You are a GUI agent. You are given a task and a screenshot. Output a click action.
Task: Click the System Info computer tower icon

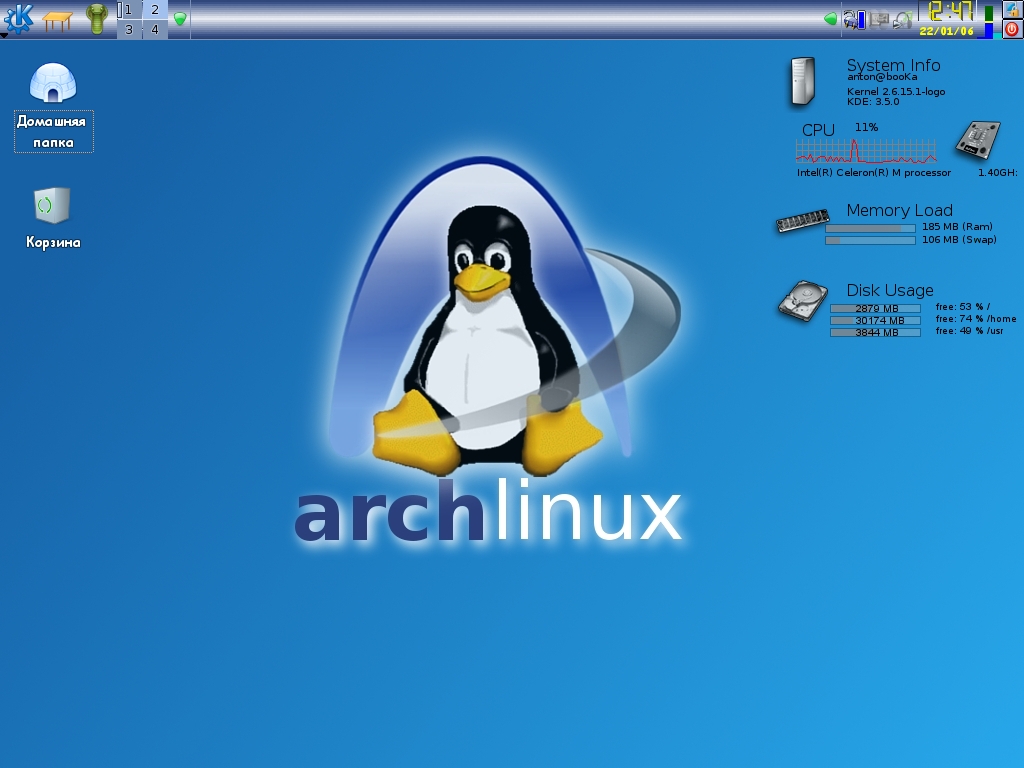pyautogui.click(x=803, y=82)
